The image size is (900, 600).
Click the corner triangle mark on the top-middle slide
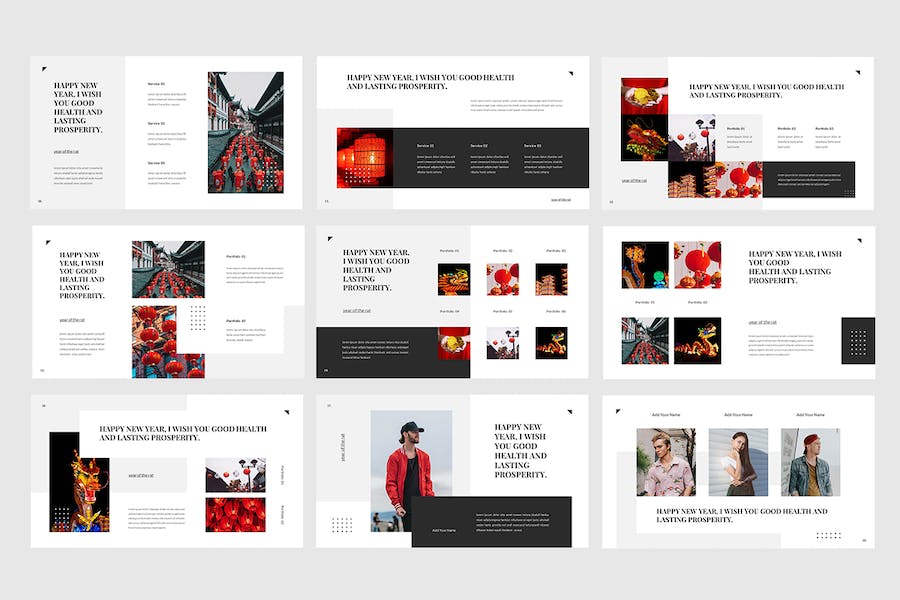click(571, 73)
